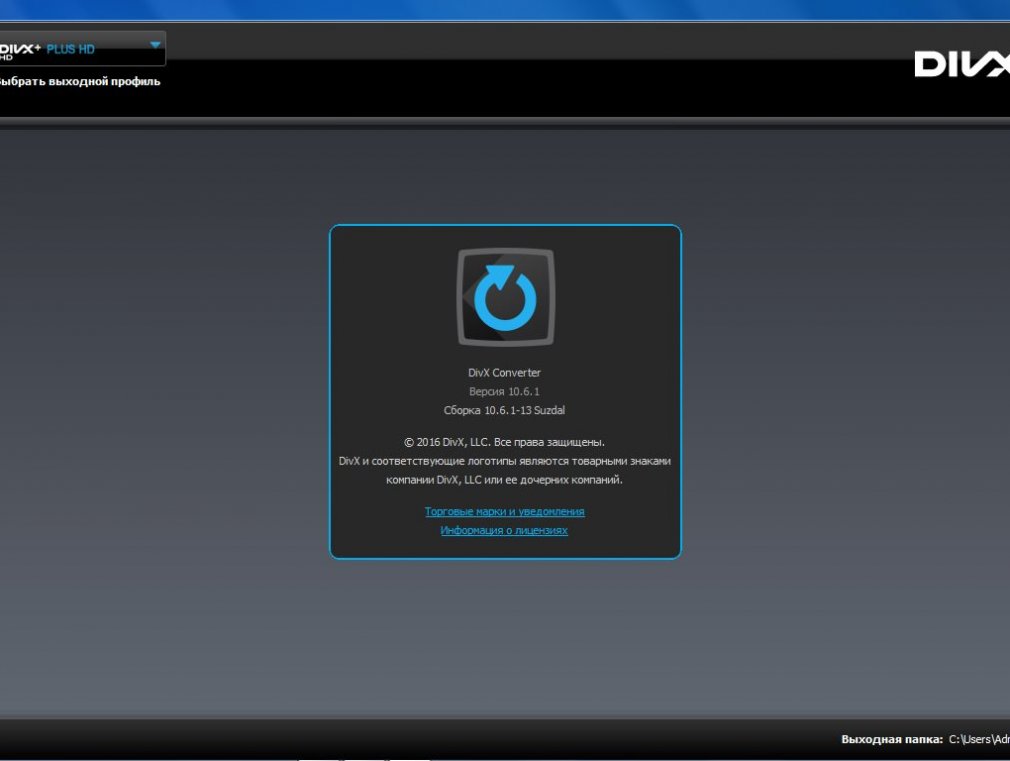The image size is (1010, 761).
Task: Click the DivX+ HD logo in profile box
Action: [20, 51]
